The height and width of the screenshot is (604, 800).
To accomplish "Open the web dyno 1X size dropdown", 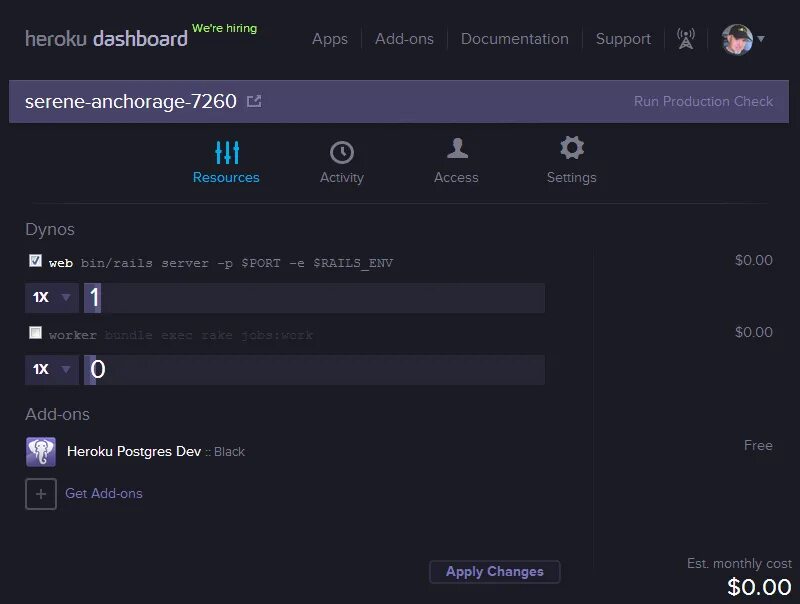I will tap(52, 297).
